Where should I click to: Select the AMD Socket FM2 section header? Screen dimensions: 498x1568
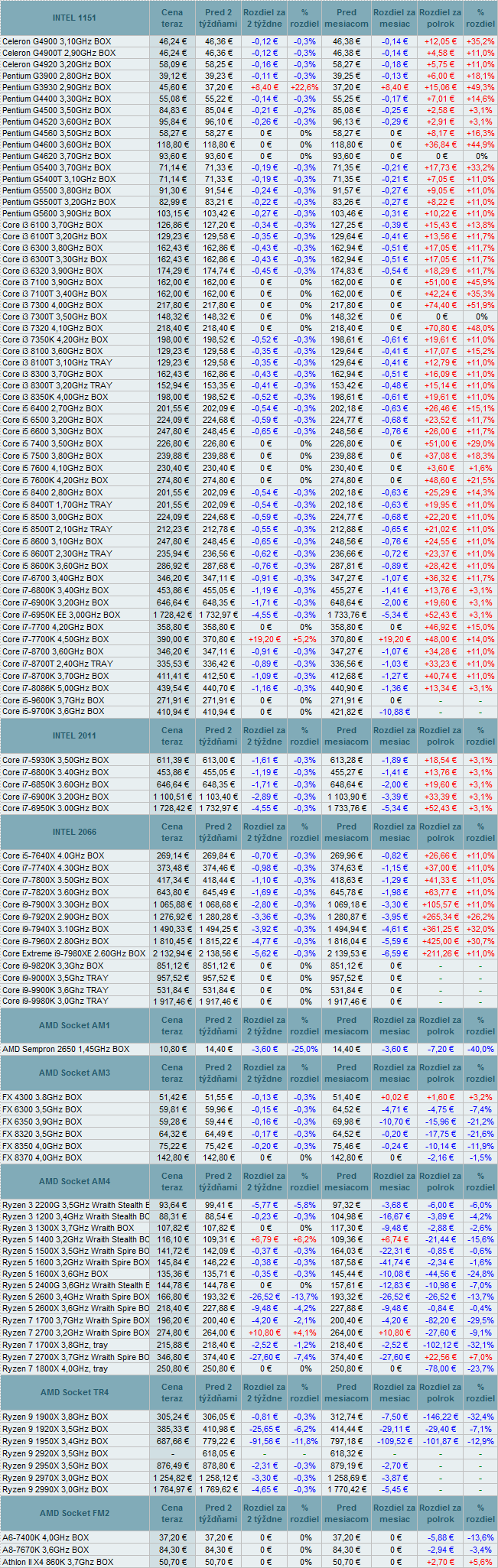(x=74, y=1513)
